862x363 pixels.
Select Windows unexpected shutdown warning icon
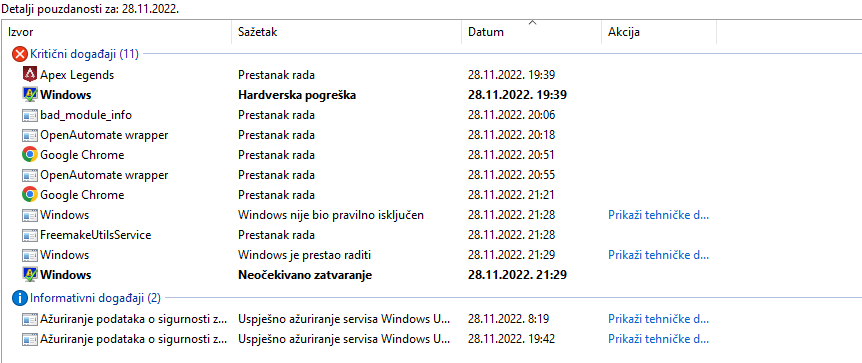tap(30, 274)
